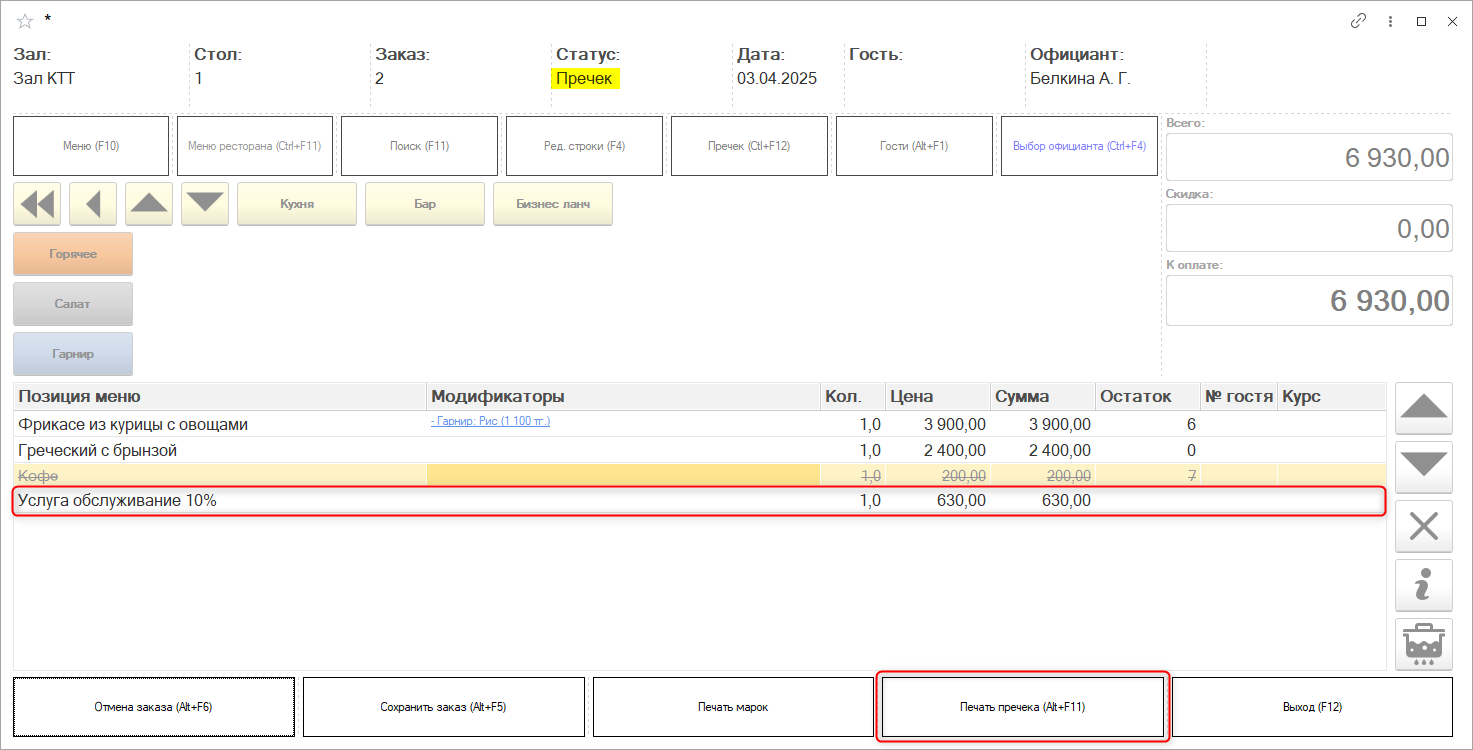Open item information with the i button

(x=1423, y=585)
